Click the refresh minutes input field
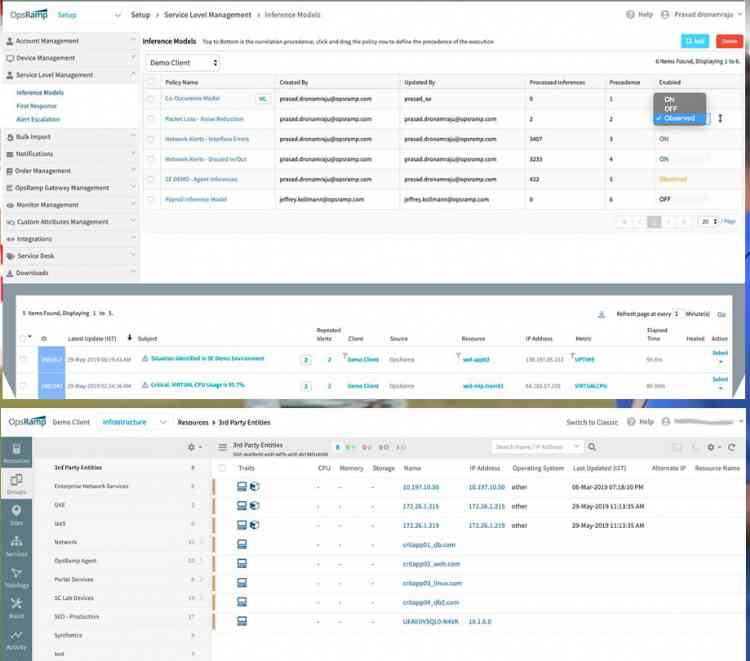The image size is (750, 661). (677, 314)
